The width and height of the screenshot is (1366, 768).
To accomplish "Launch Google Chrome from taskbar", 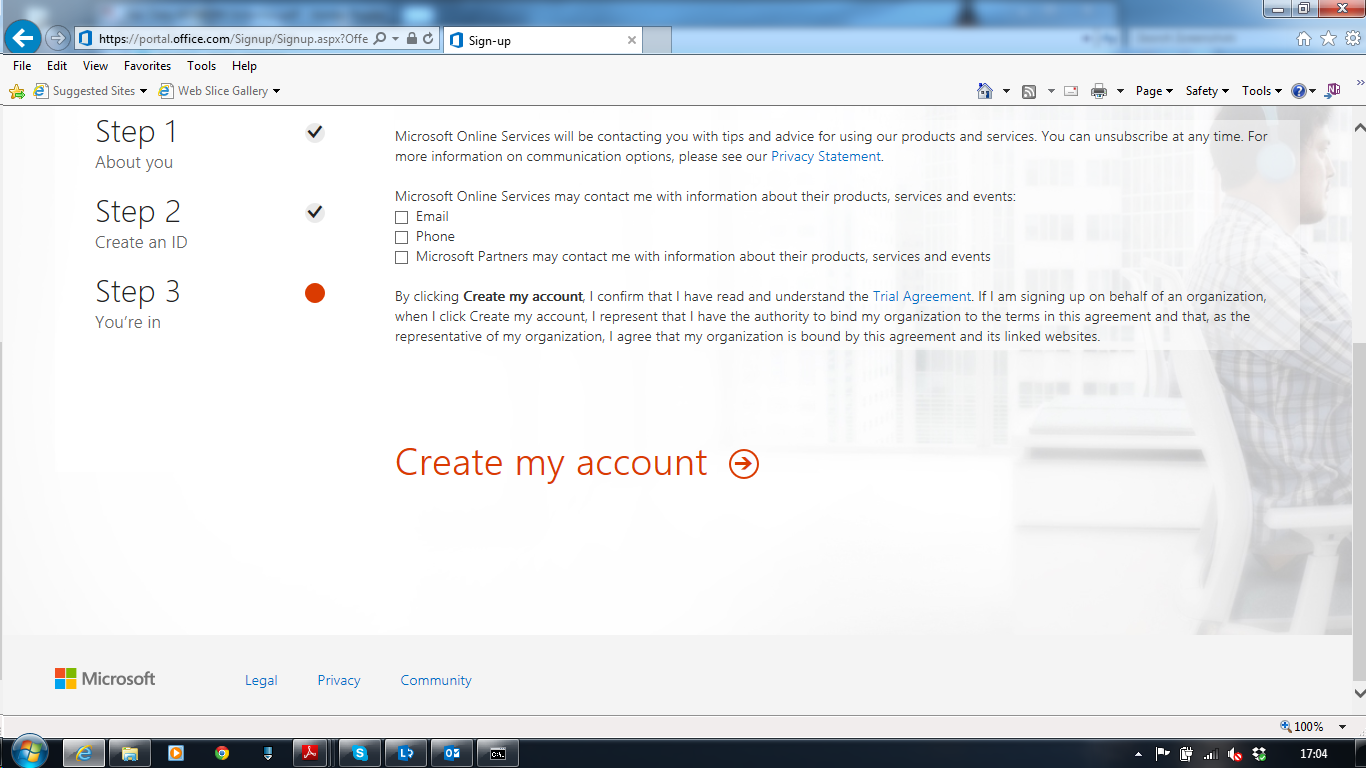I will point(222,753).
